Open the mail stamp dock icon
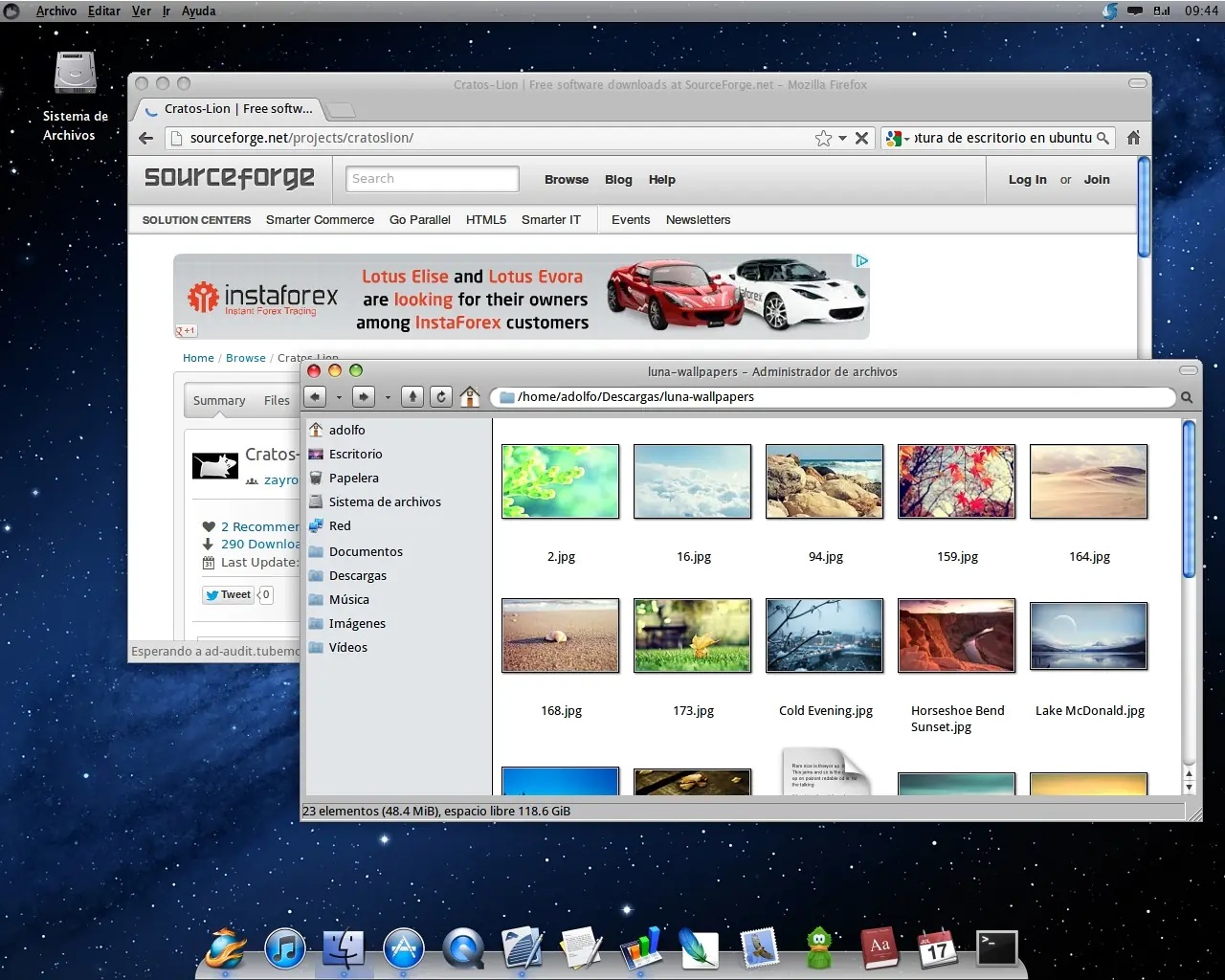This screenshot has height=980, width=1225. [x=760, y=947]
